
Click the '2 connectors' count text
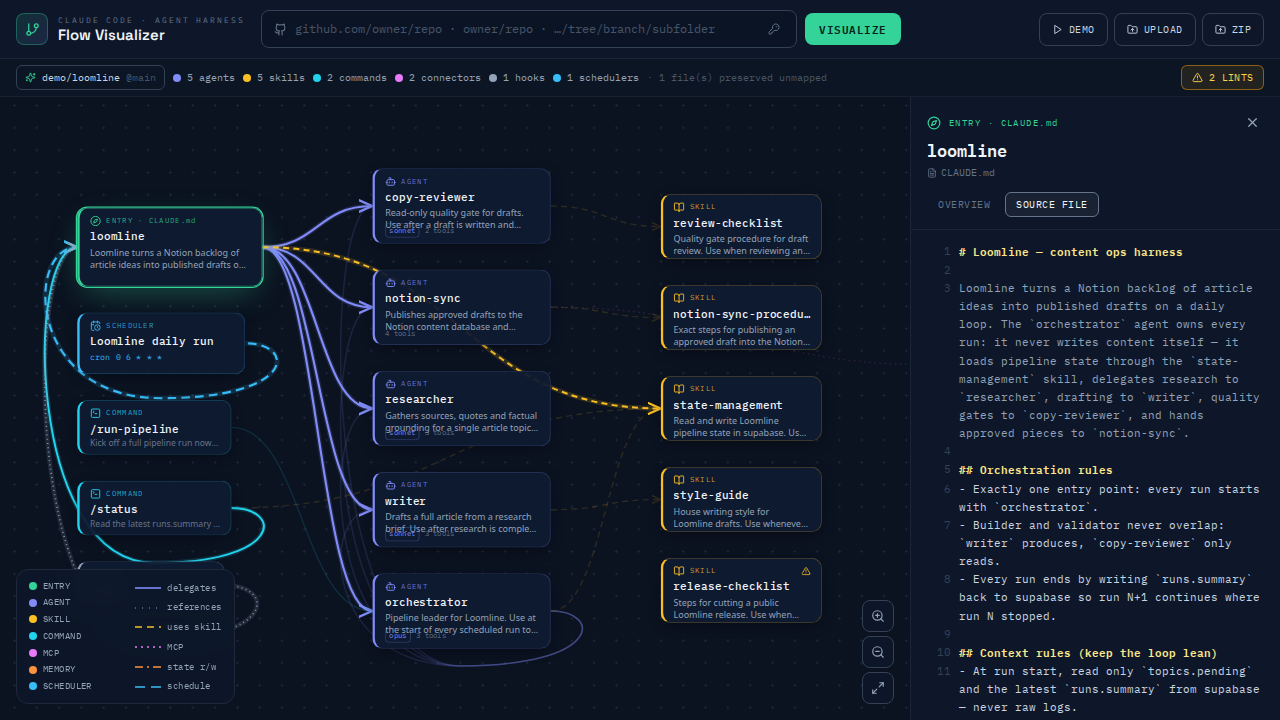[x=444, y=77]
